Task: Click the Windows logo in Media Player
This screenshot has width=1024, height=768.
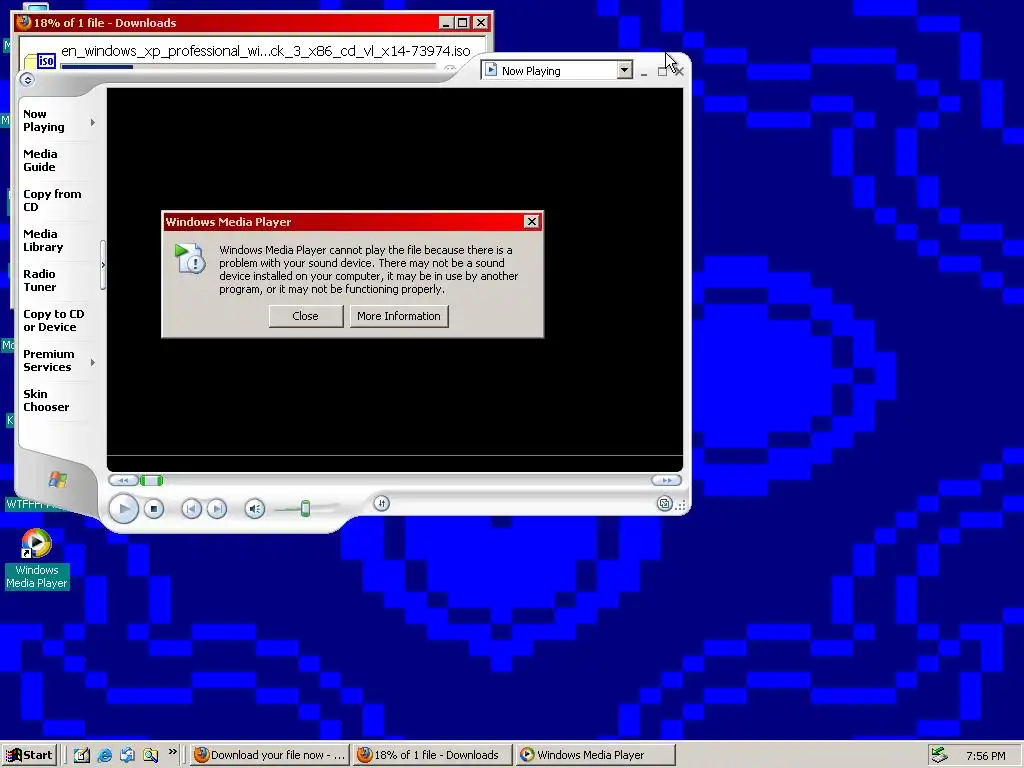Action: point(57,480)
